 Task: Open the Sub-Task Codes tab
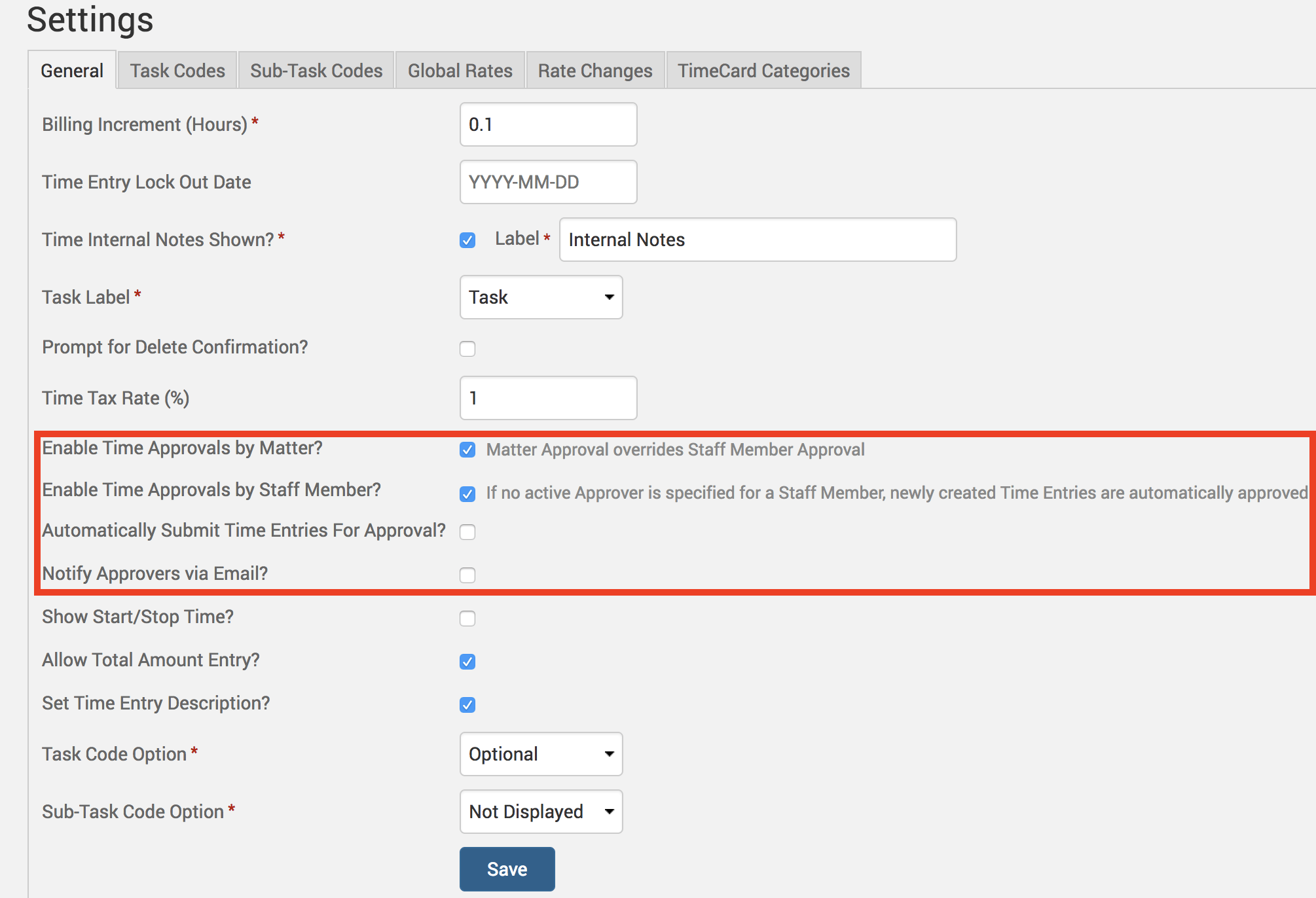316,71
